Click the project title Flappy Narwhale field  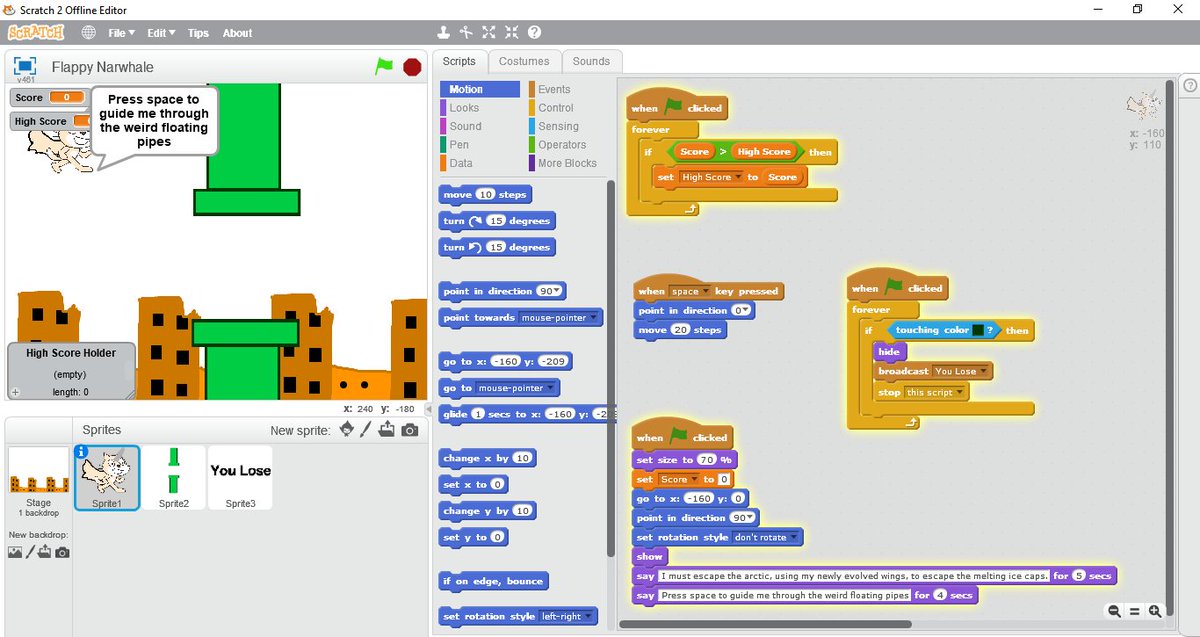point(200,67)
